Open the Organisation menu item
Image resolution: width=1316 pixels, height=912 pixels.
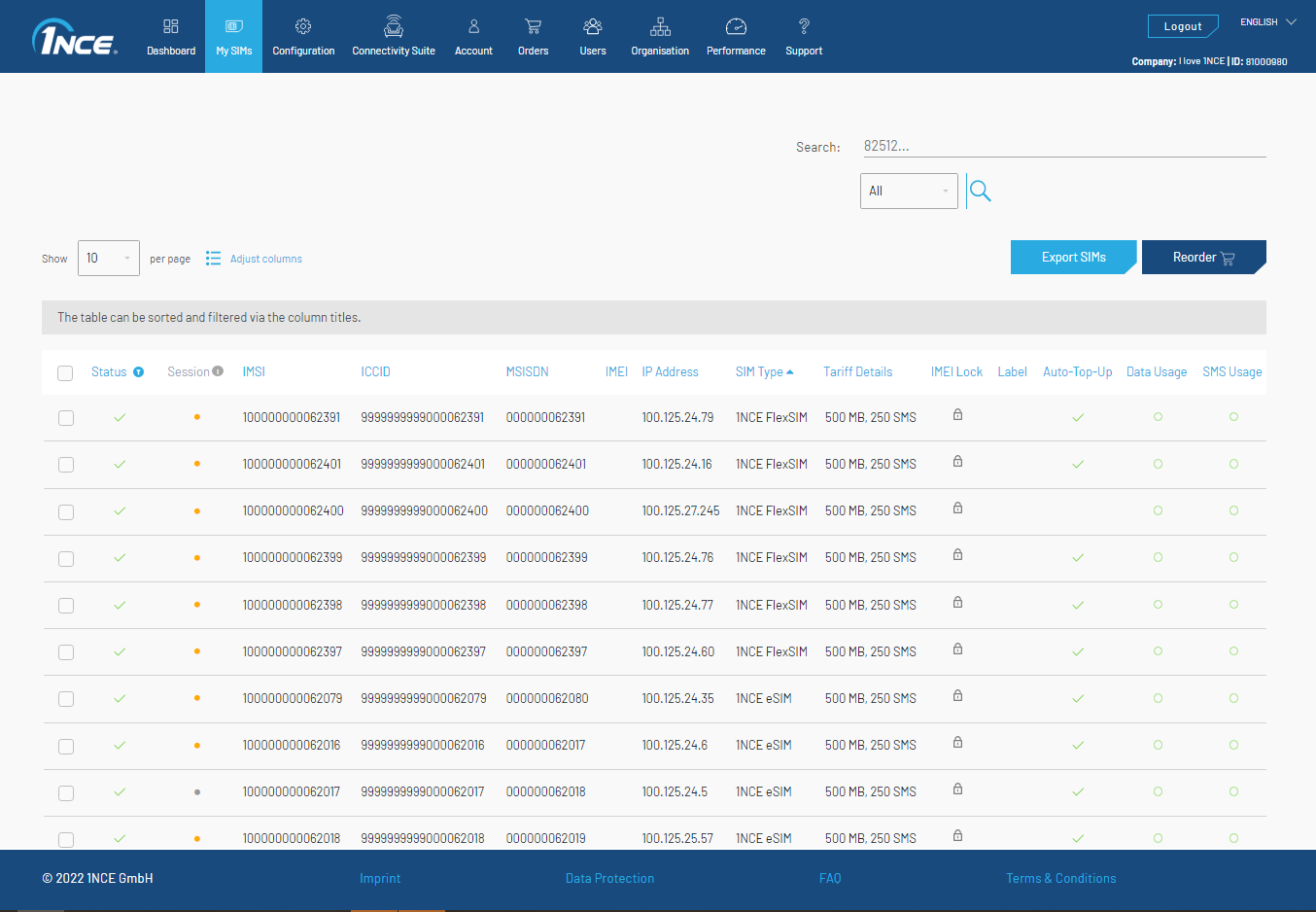(x=660, y=37)
